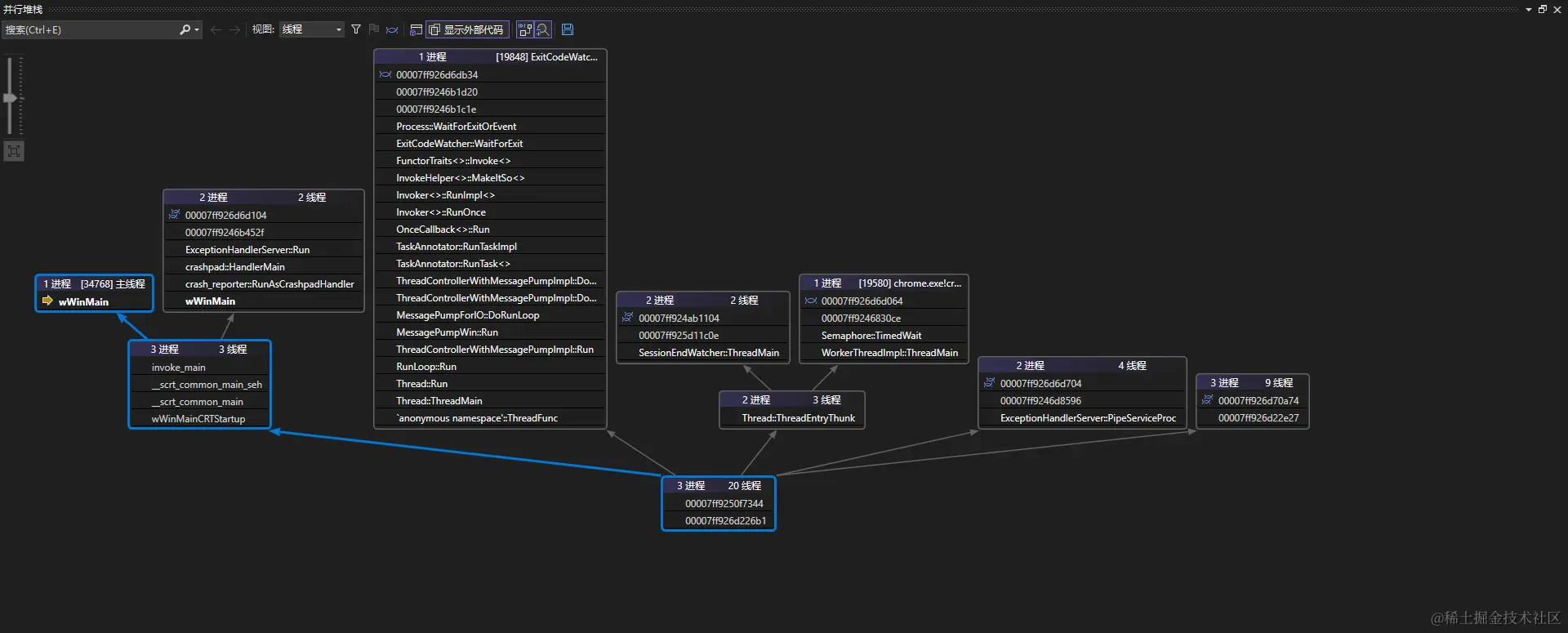This screenshot has height=633, width=1568.
Task: Click the fit-to-screen zoom button
Action: click(14, 151)
